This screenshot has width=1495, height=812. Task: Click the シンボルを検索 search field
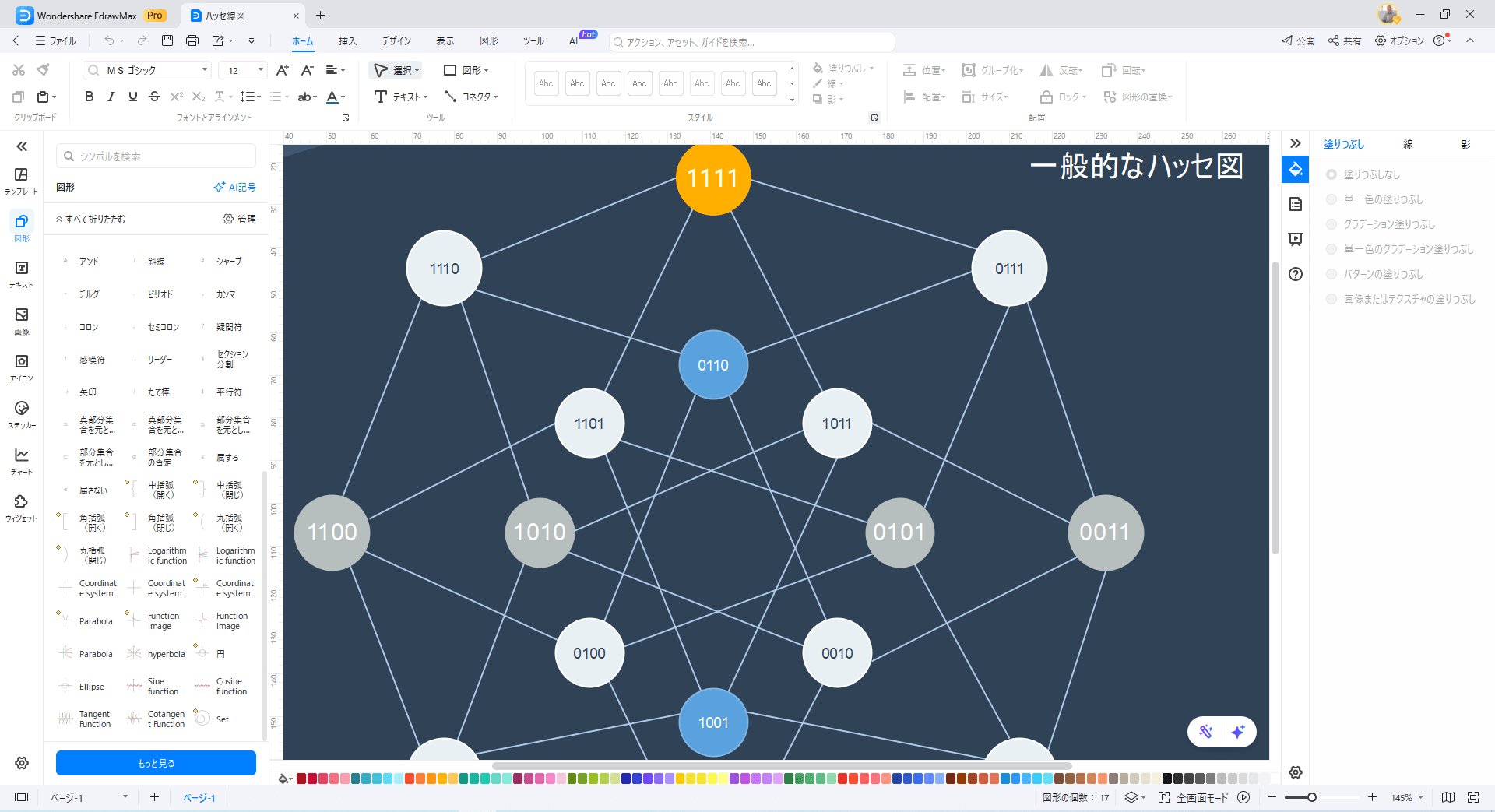(x=156, y=156)
